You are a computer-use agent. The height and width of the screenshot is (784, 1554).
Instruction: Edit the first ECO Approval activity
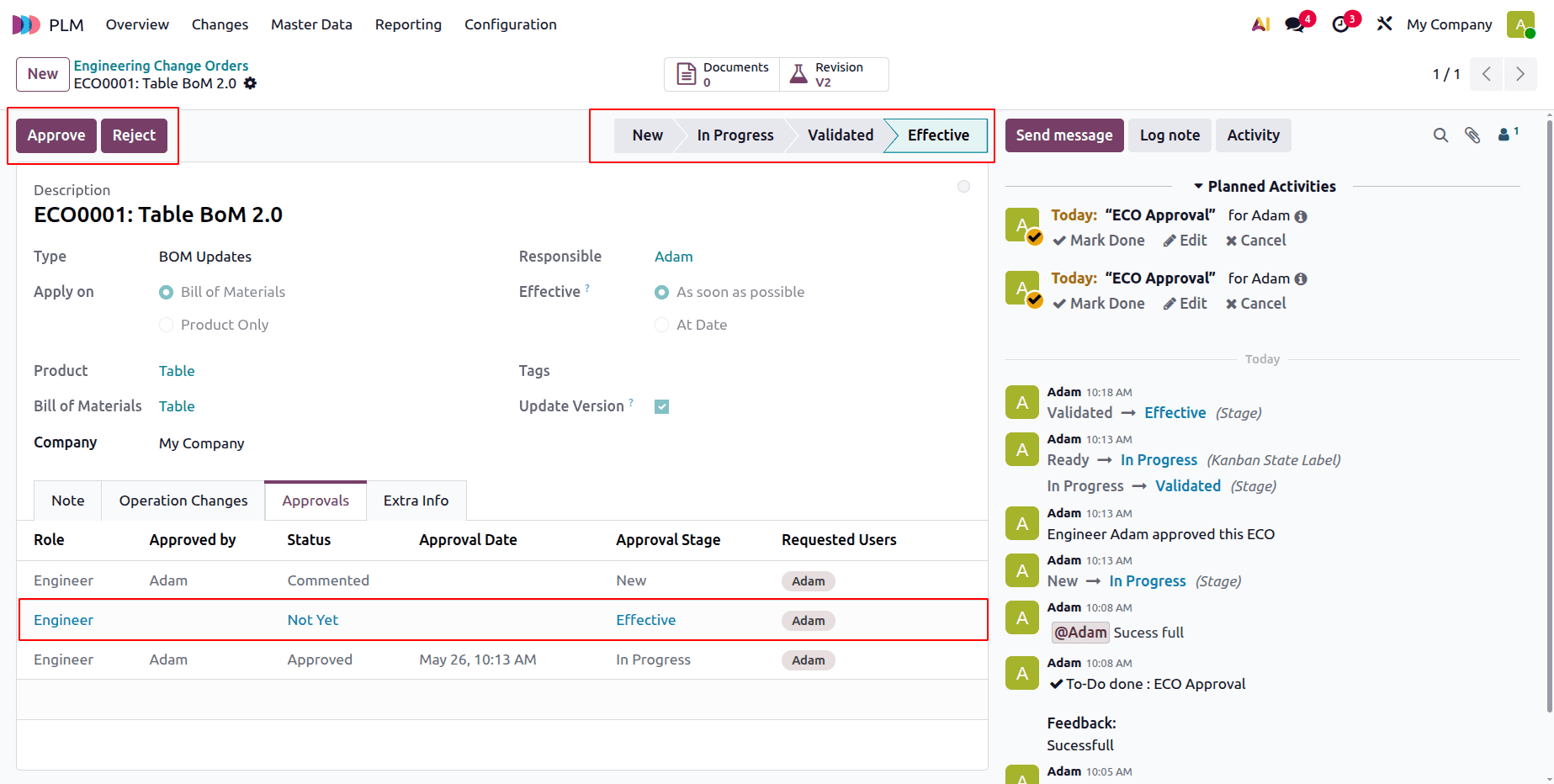pyautogui.click(x=1185, y=241)
